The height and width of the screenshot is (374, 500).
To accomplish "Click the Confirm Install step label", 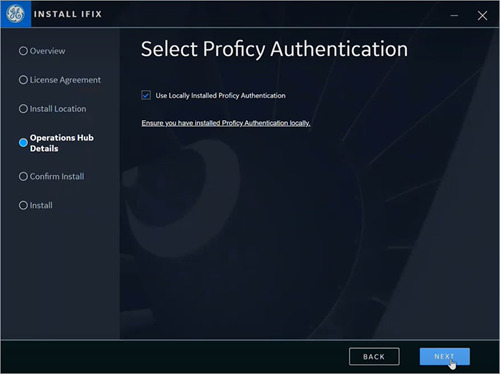I will pyautogui.click(x=57, y=176).
